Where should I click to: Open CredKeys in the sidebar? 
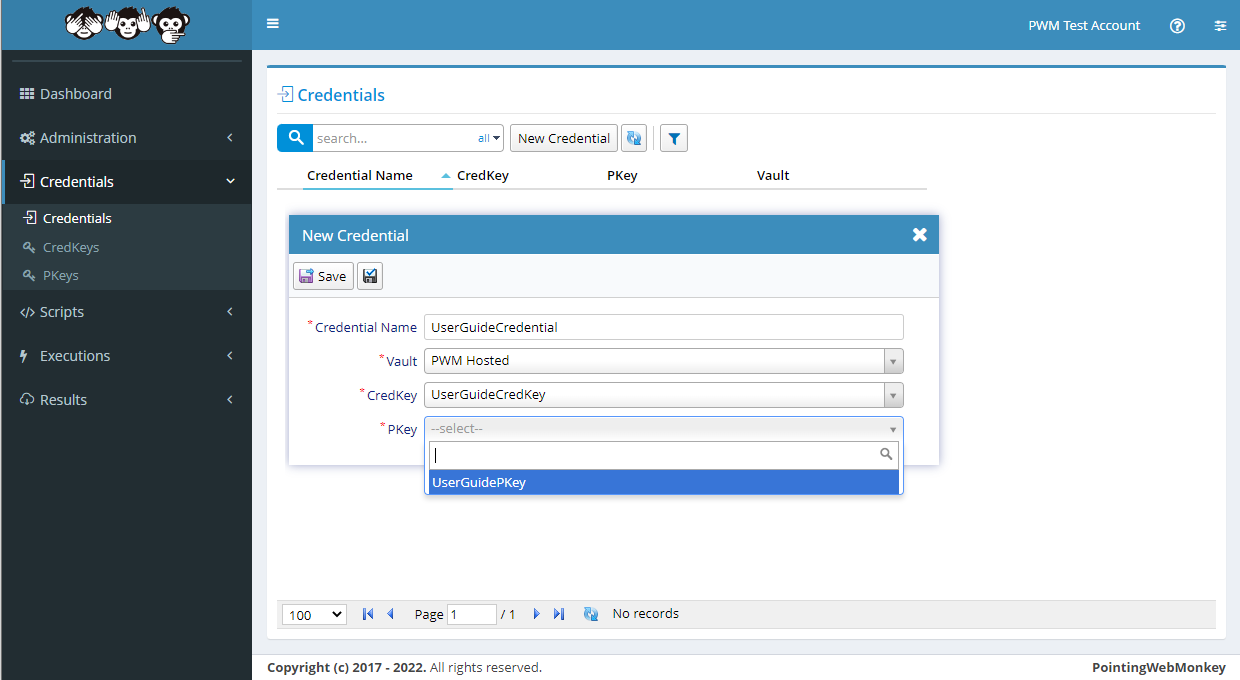[x=71, y=247]
